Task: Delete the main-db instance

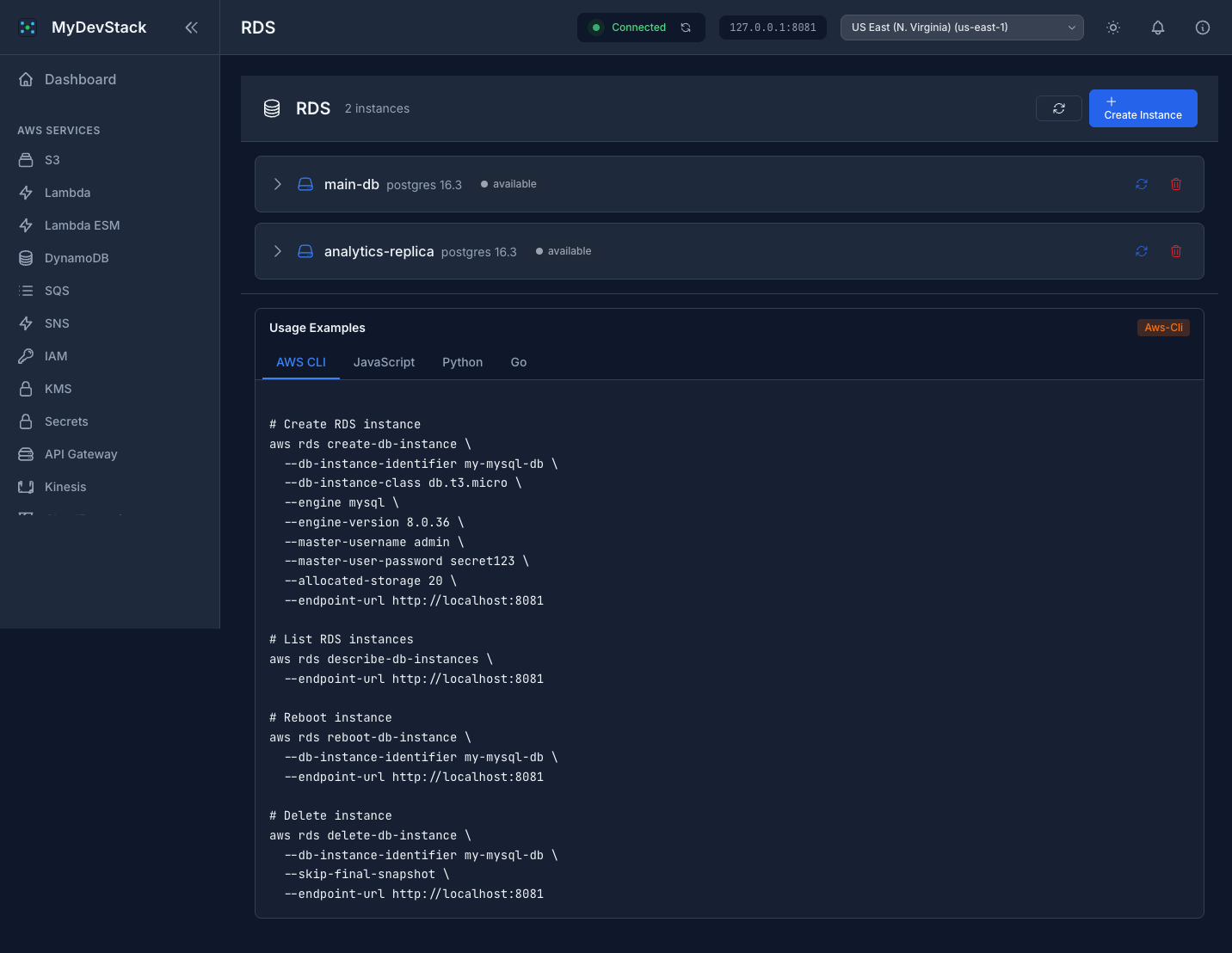Action: 1176,184
